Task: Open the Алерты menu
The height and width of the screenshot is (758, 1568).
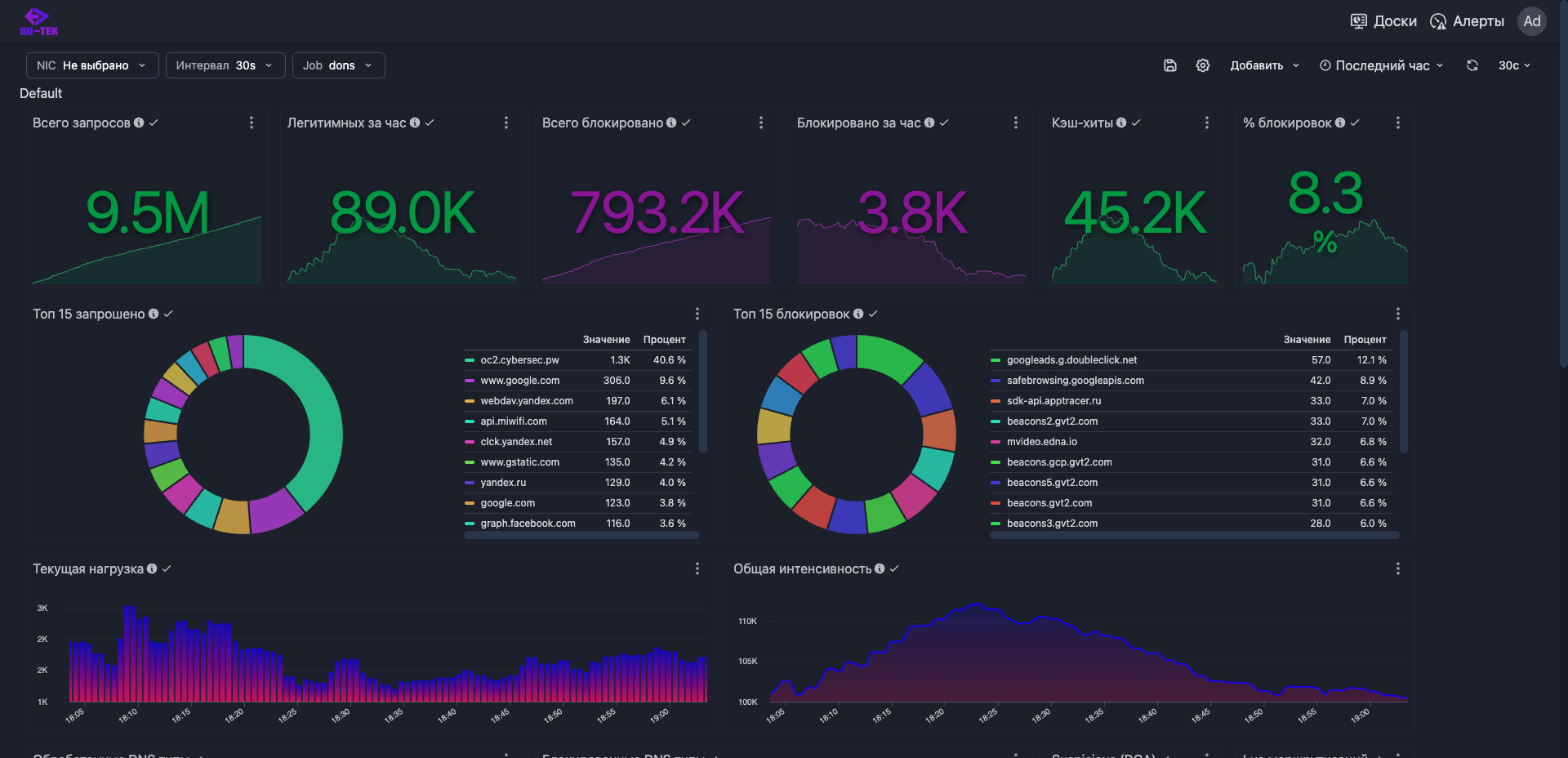Action: pos(1468,21)
